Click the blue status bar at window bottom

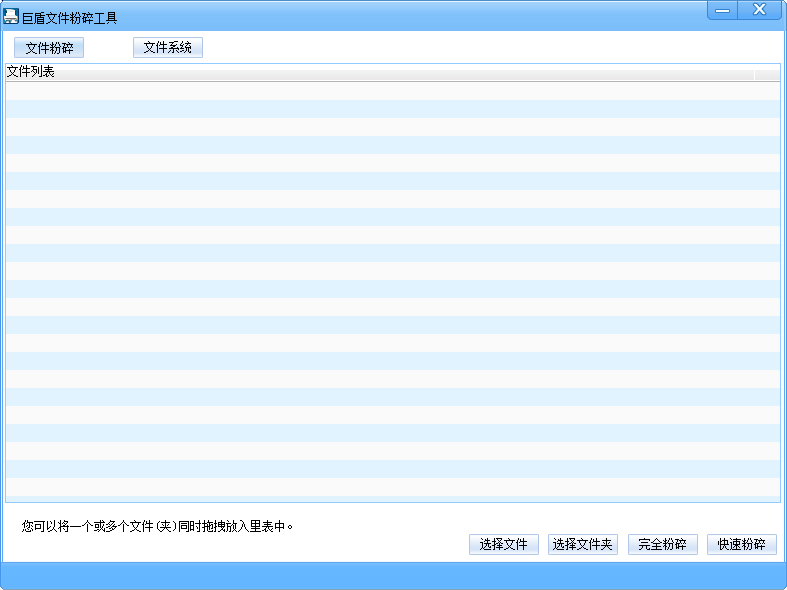[393, 575]
